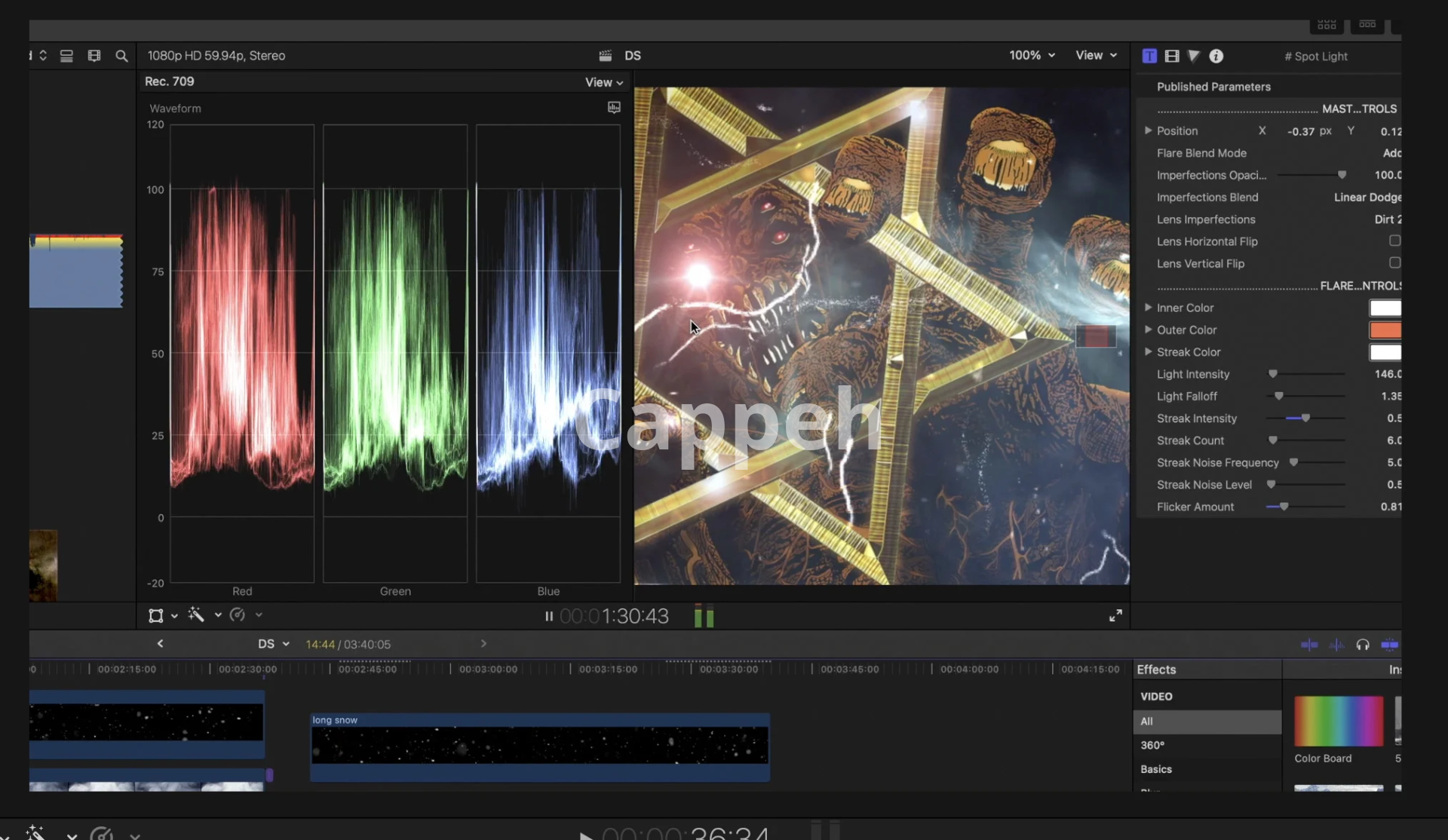Screen dimensions: 1448x840
Task: Click the Outer Color orange swatch
Action: pyautogui.click(x=1385, y=330)
